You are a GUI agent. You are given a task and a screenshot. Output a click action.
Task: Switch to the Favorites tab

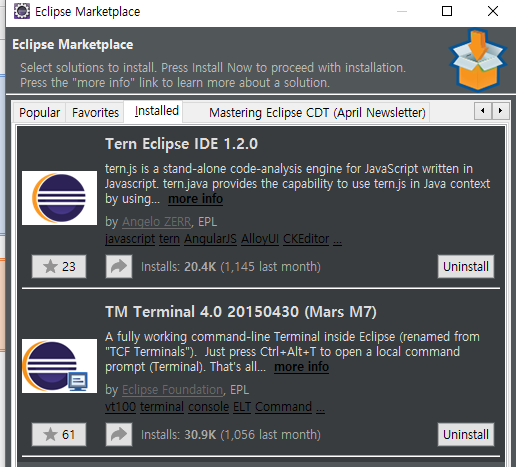(95, 113)
